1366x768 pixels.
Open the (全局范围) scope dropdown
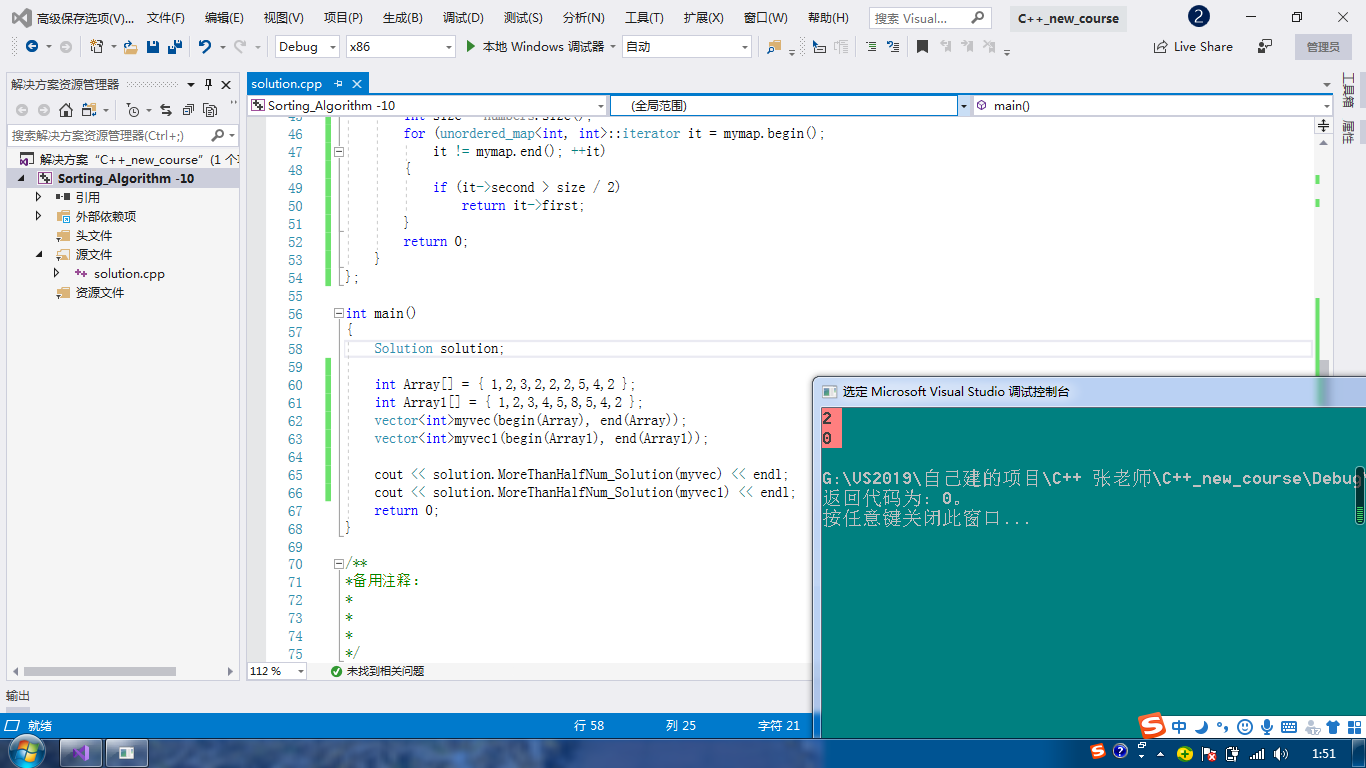[x=964, y=106]
